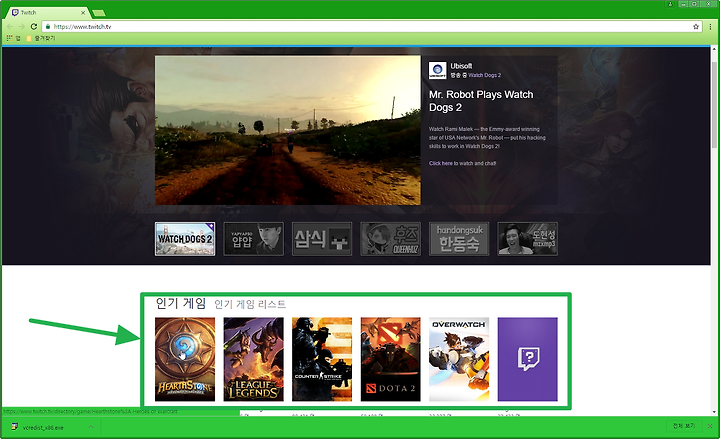The width and height of the screenshot is (720, 439).
Task: Select the 얍얍 stream thumbnail
Action: tap(253, 239)
